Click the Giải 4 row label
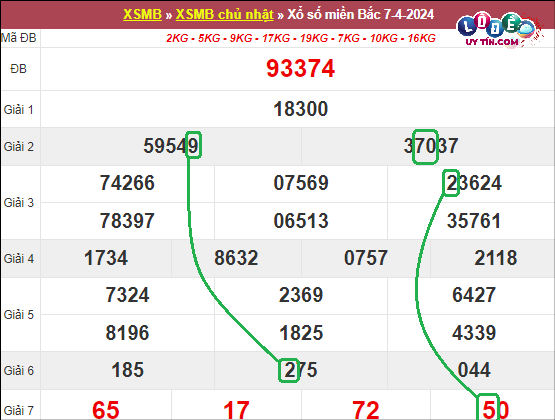The height and width of the screenshot is (420, 555). click(x=18, y=259)
